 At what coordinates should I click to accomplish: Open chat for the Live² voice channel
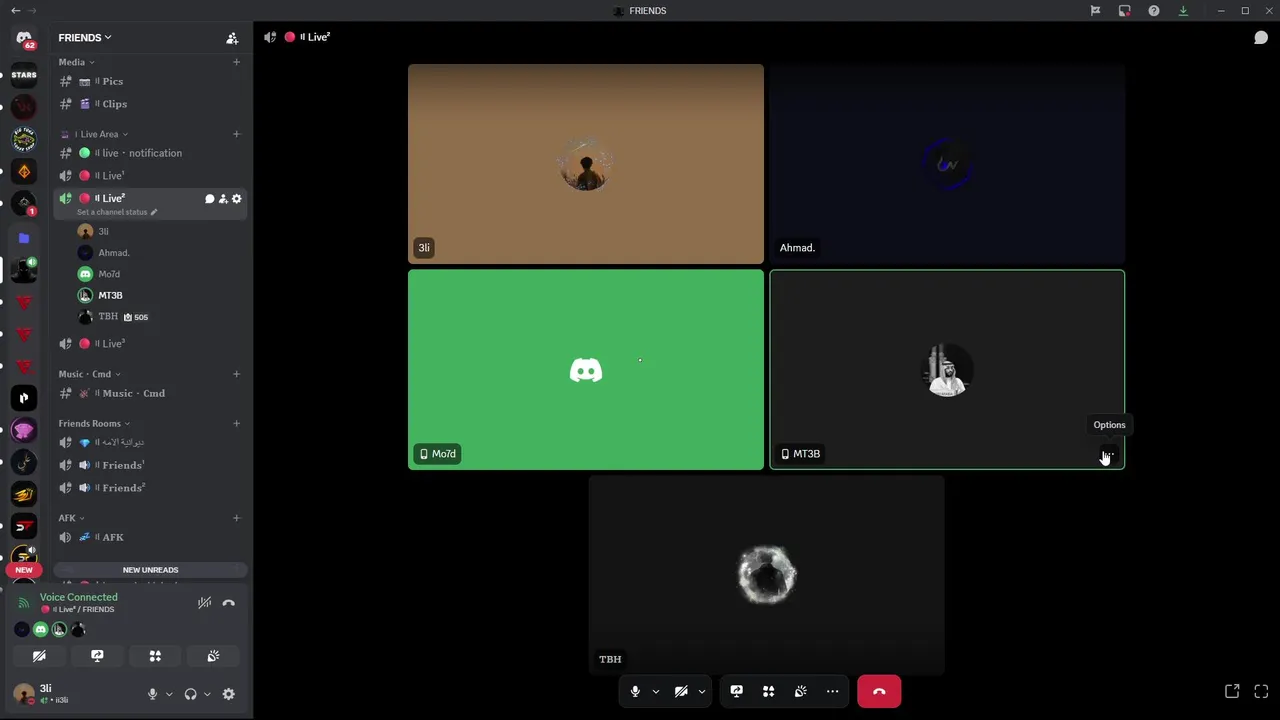210,199
